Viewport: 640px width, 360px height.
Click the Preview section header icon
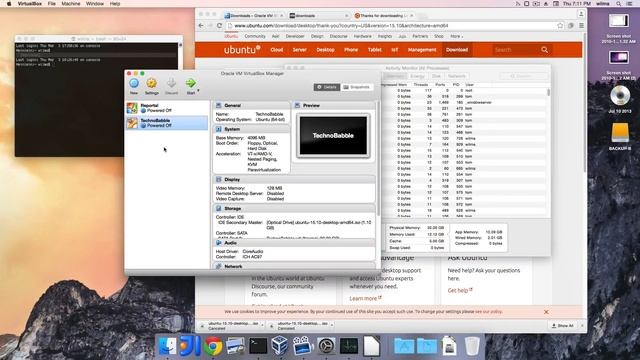[x=297, y=105]
